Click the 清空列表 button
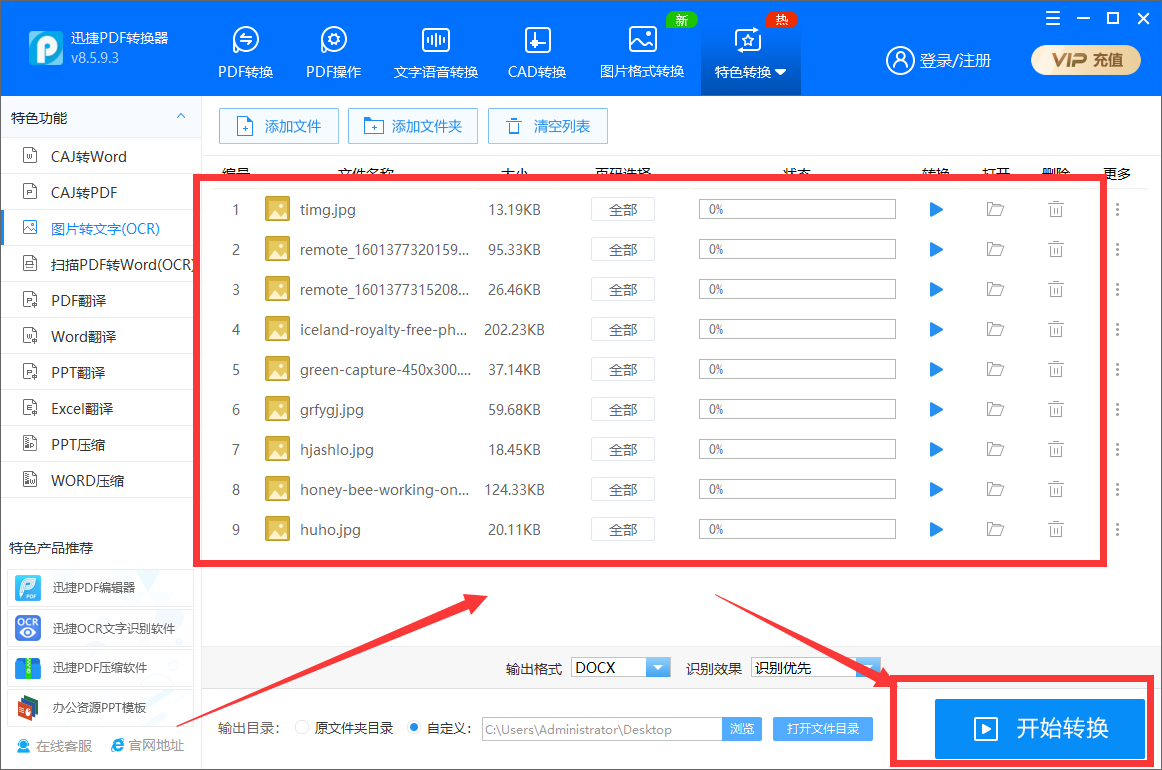This screenshot has height=770, width=1162. (x=548, y=126)
